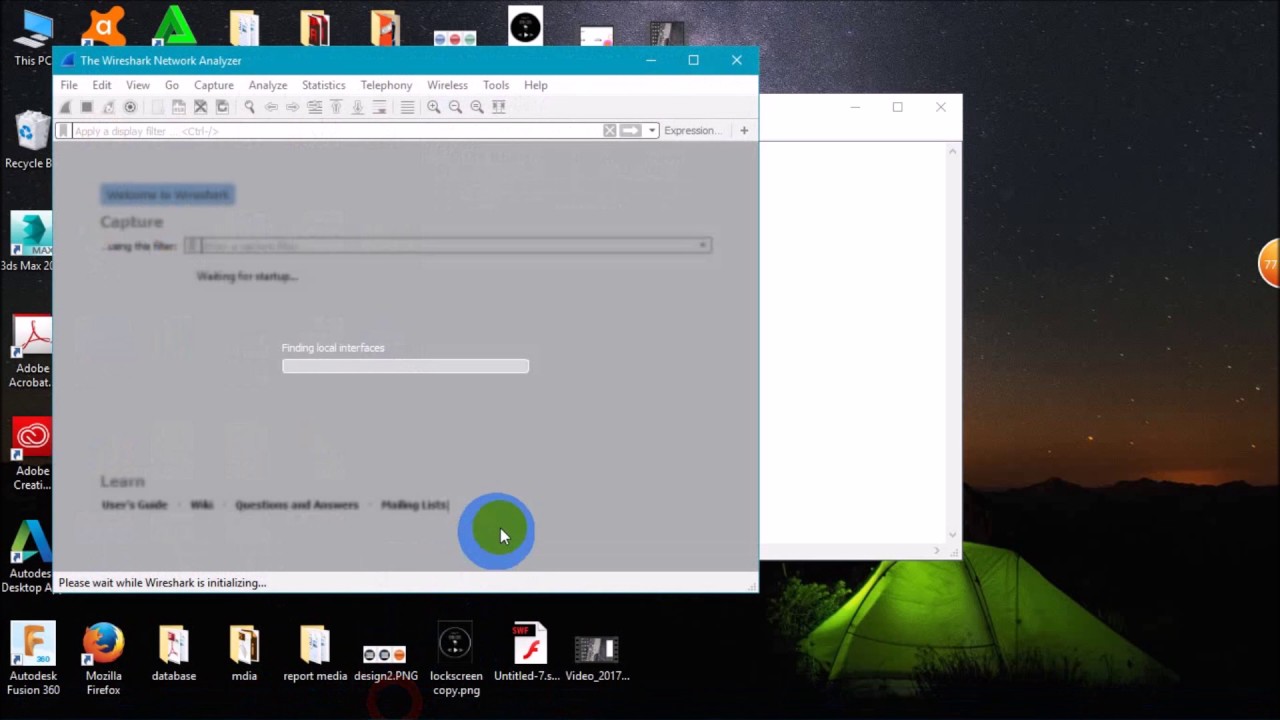Jump to first packet icon
Image resolution: width=1280 pixels, height=720 pixels.
[336, 107]
